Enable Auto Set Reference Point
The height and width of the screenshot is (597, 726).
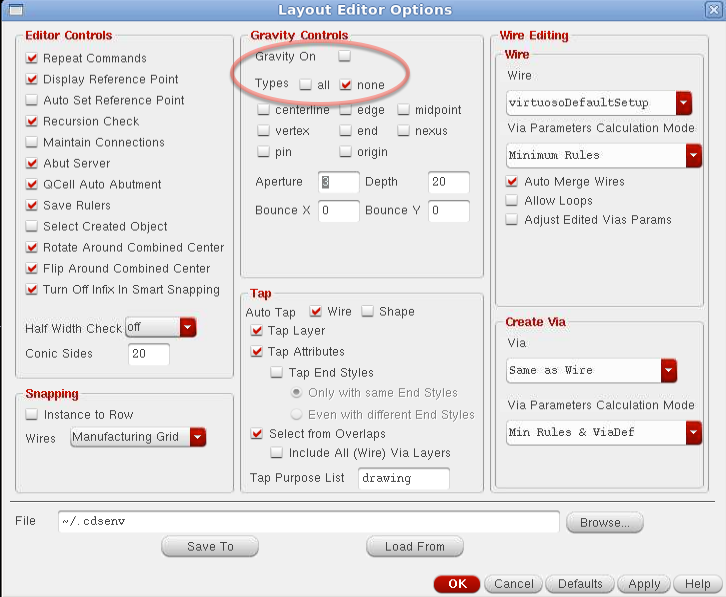(32, 100)
